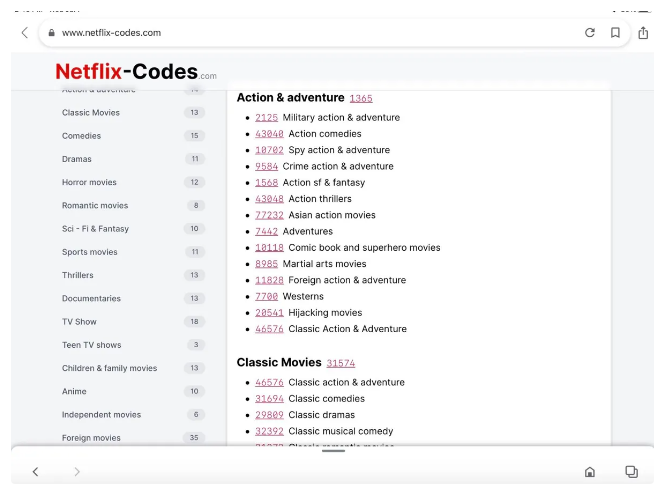This screenshot has height=484, width=665.
Task: Select Romantic movies in the sidebar
Action: point(95,205)
